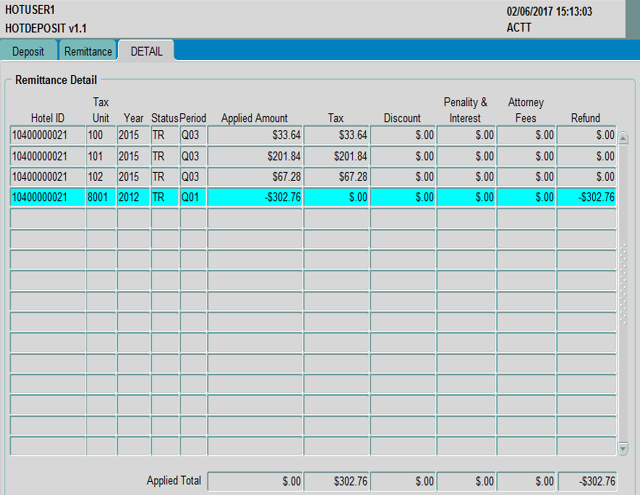Click the Year 2012 cell
This screenshot has height=495, width=640.
(132, 198)
